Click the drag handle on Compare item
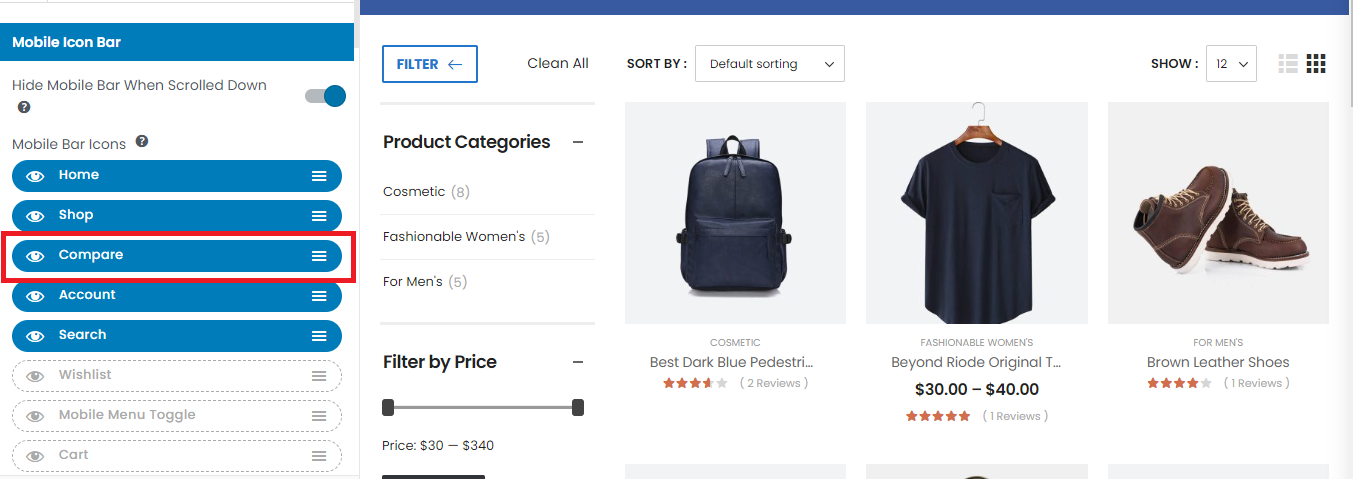Image resolution: width=1353 pixels, height=479 pixels. 319,256
